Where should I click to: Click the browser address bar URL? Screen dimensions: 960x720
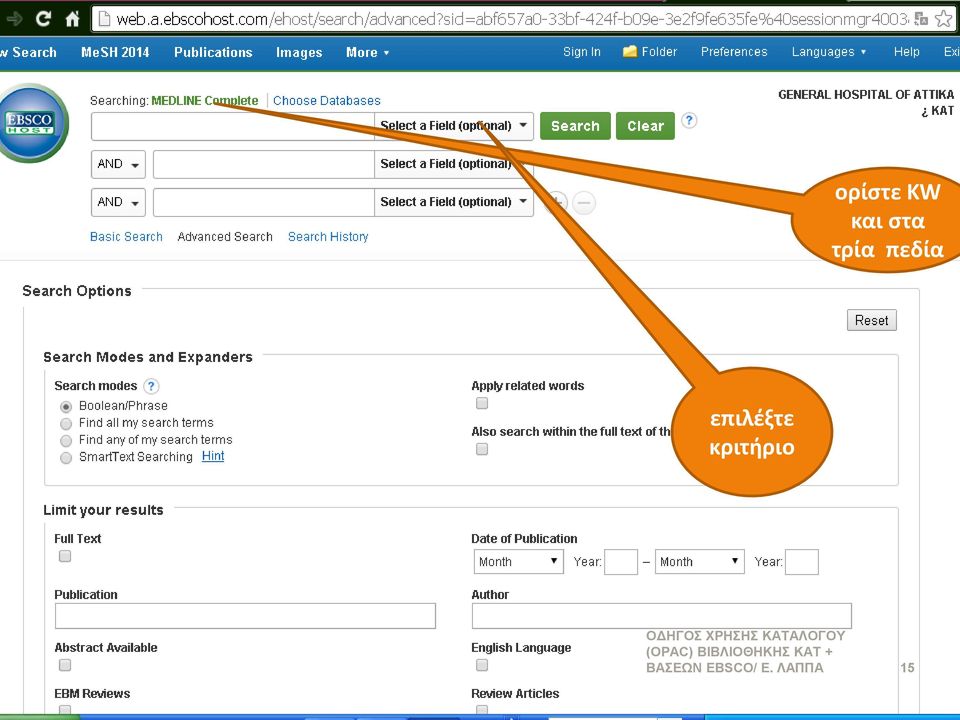click(x=511, y=20)
